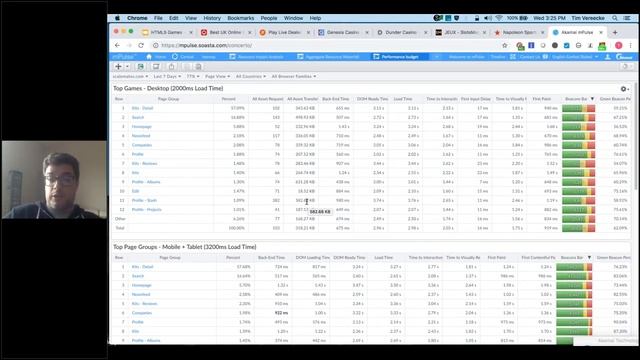Screen dimensions: 640x360
Task: Click the macOS Notification Center icon
Action: coord(627,18)
